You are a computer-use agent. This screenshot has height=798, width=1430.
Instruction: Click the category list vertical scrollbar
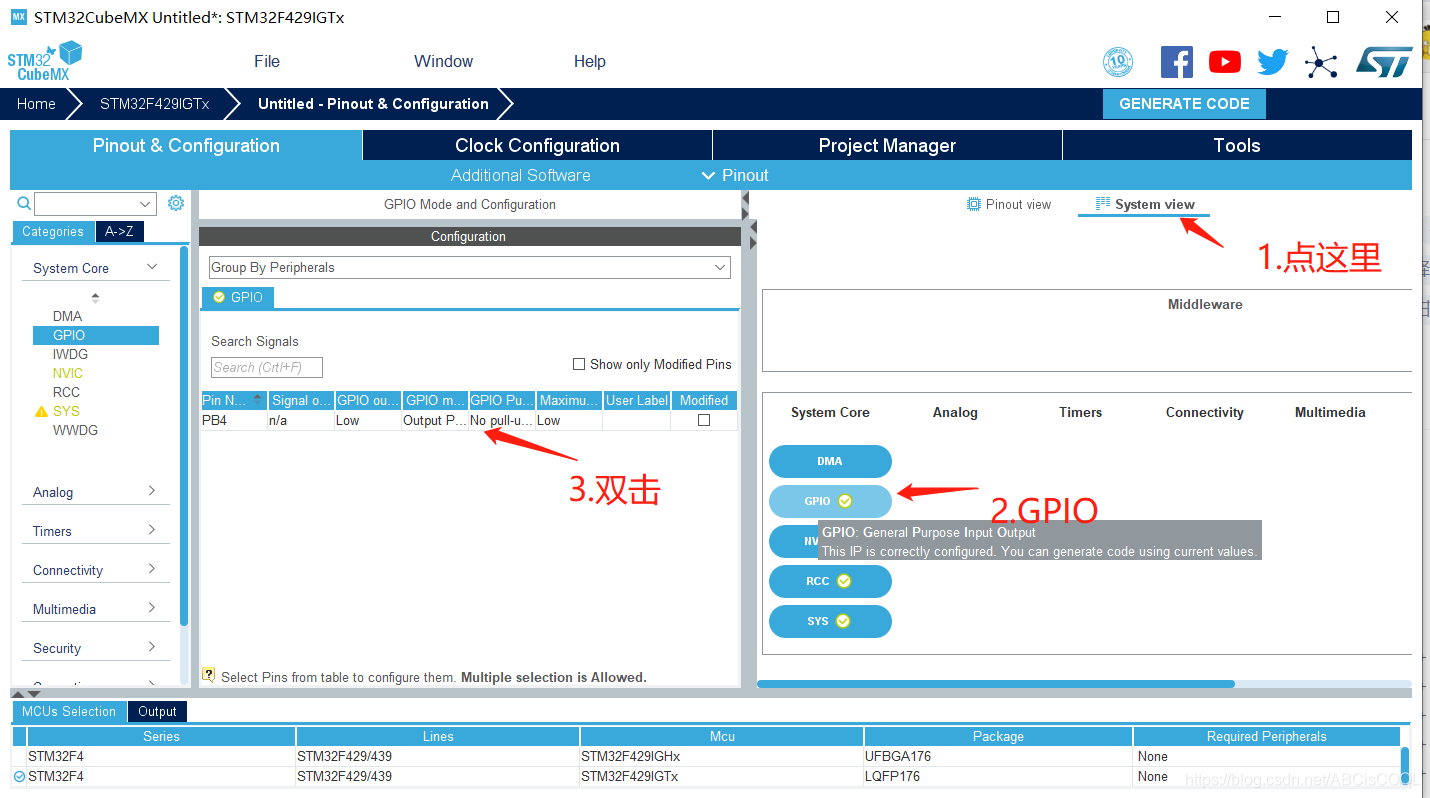point(184,435)
